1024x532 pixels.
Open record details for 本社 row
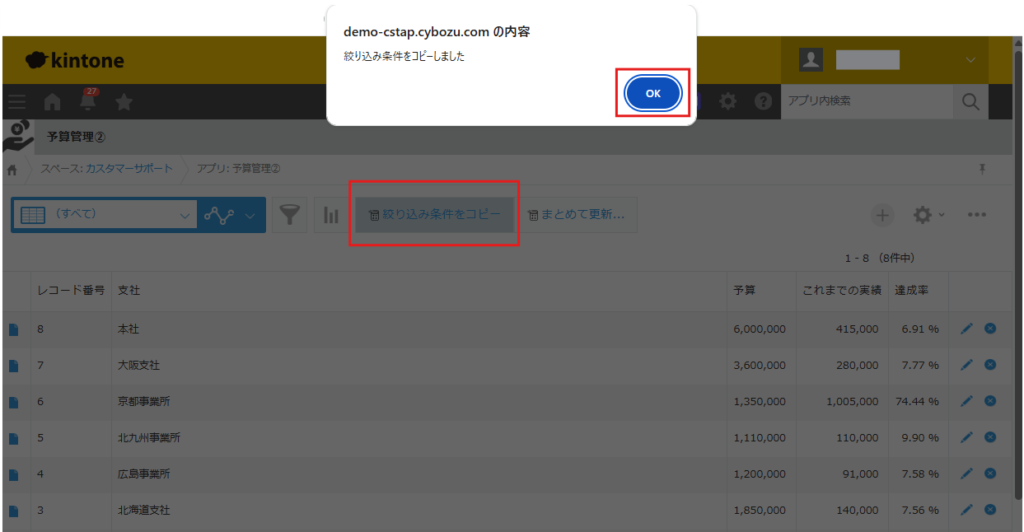(14, 330)
